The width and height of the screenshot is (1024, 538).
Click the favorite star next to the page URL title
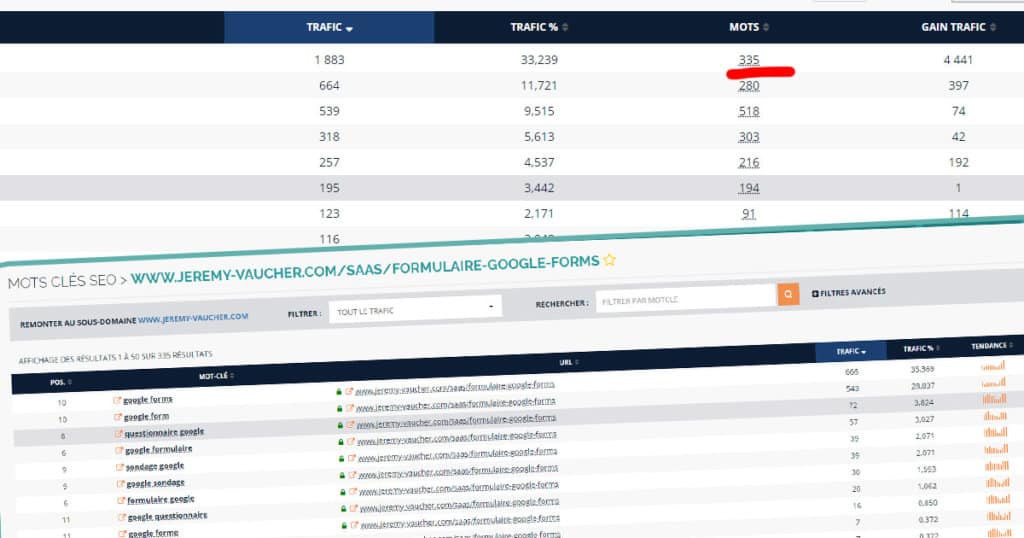click(x=609, y=260)
